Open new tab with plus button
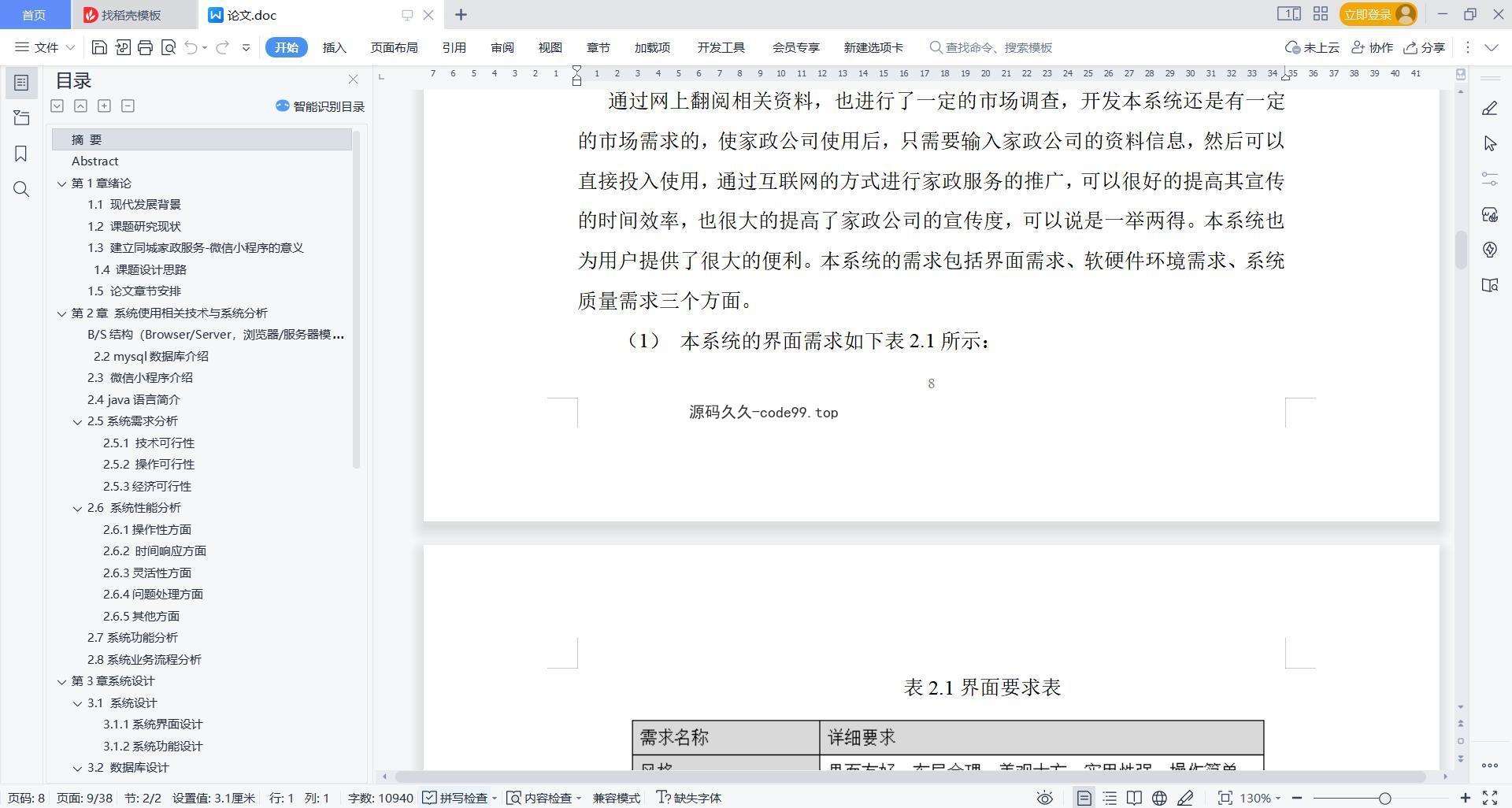 tap(461, 14)
